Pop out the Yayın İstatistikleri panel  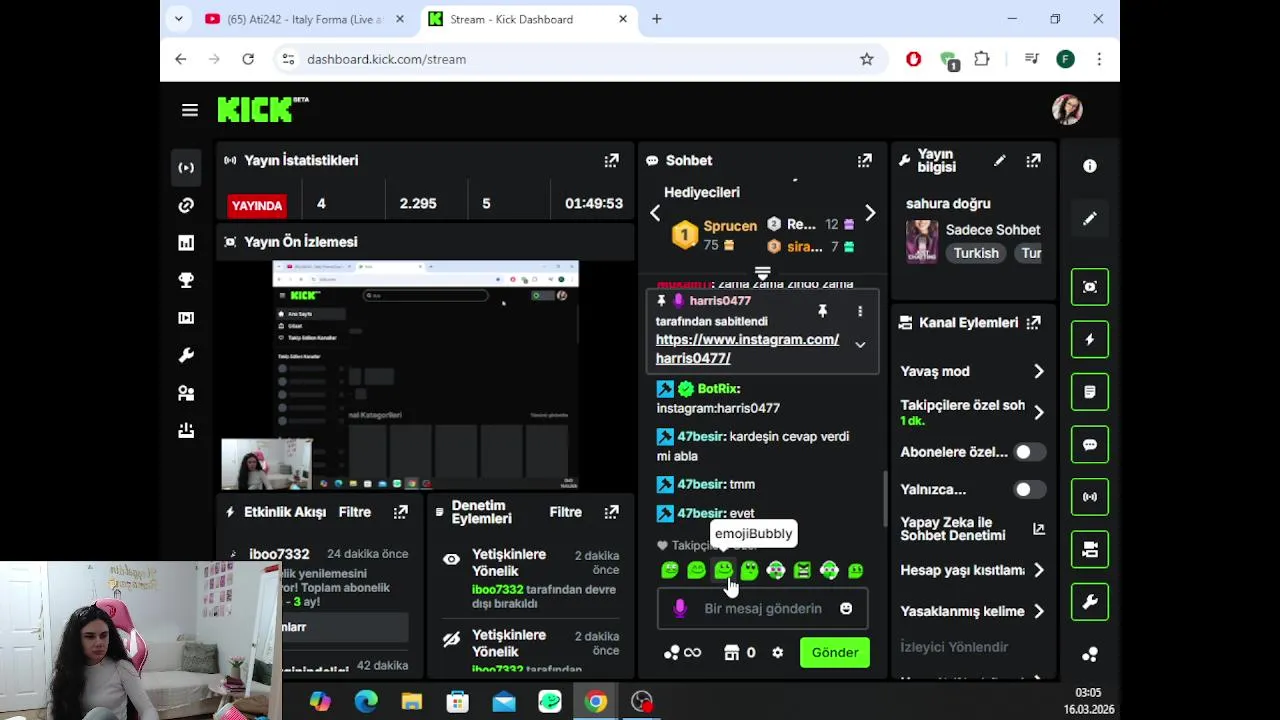(611, 160)
